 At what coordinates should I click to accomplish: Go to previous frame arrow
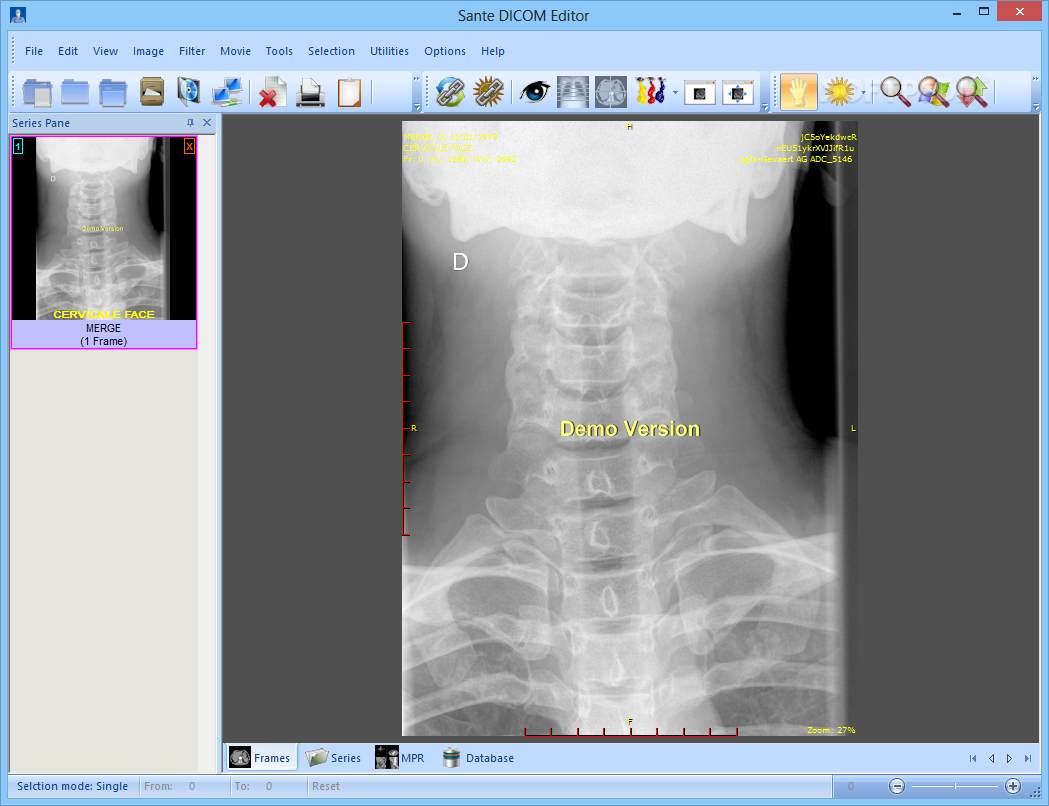pos(991,759)
